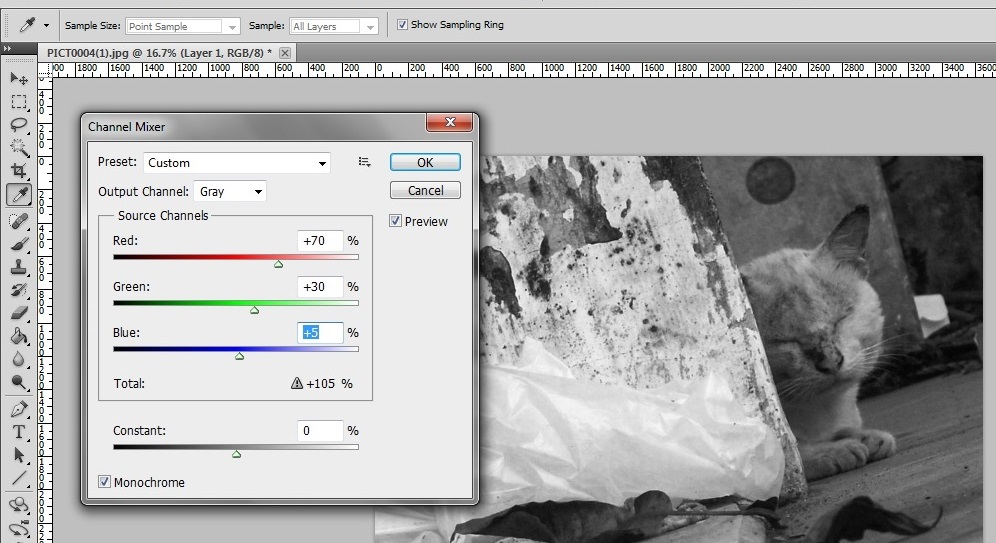Viewport: 996px width, 543px height.
Task: Click the horizontal ruler at 1000 mark
Action: [554, 69]
